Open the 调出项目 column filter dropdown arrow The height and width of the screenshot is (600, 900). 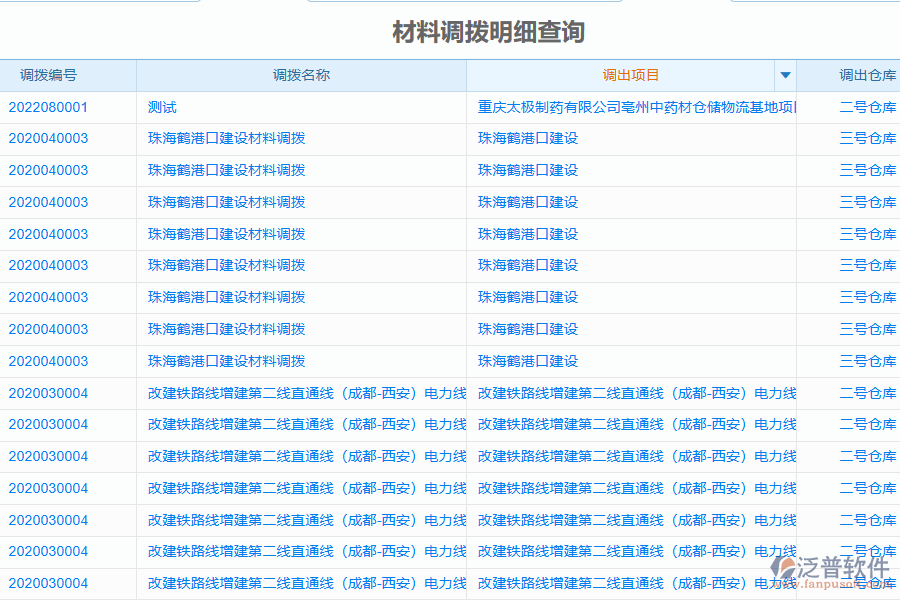(x=786, y=75)
